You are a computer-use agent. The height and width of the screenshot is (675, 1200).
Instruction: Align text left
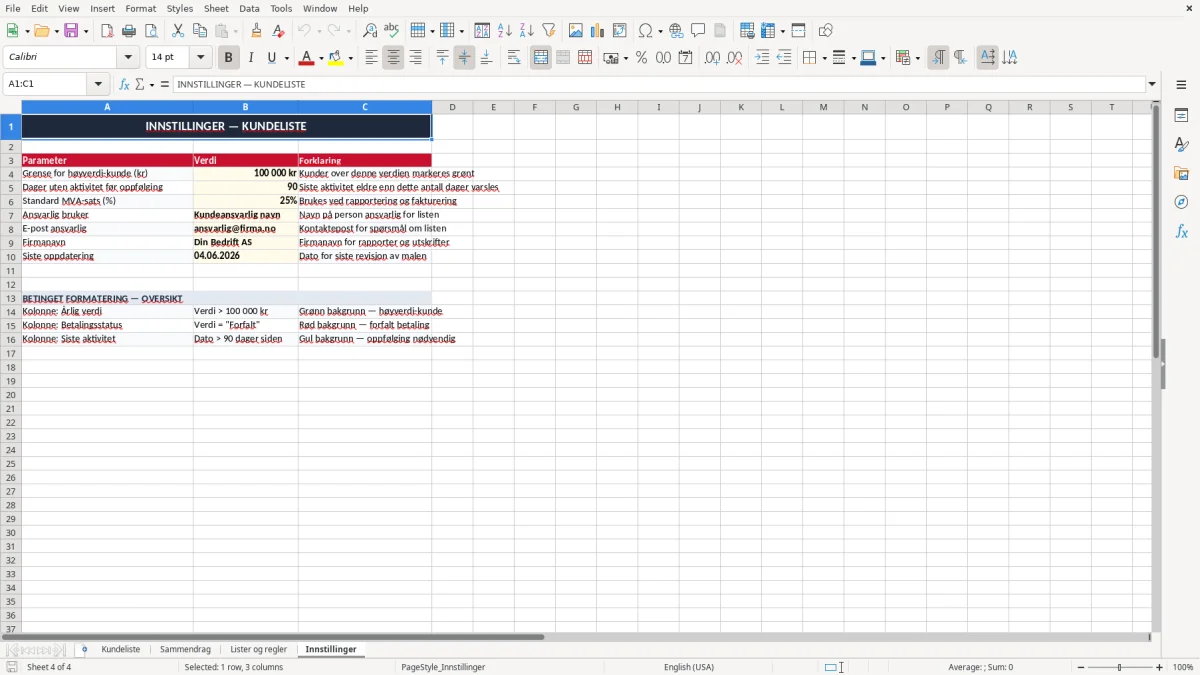coord(371,58)
